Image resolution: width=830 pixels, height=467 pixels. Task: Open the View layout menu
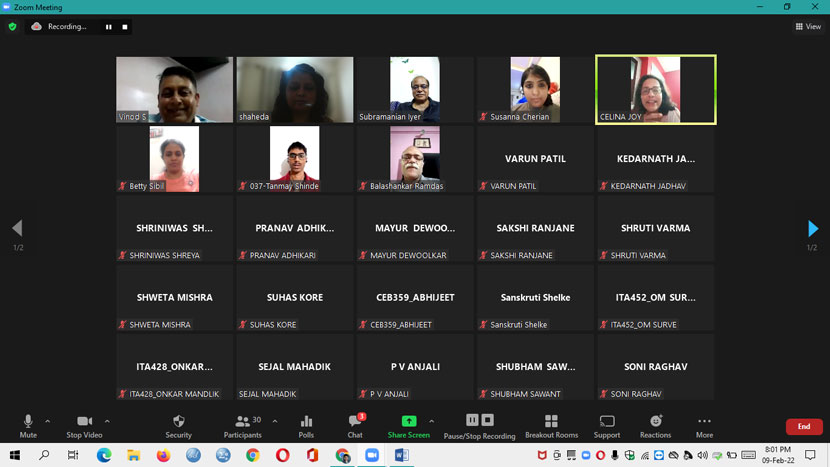(x=808, y=26)
